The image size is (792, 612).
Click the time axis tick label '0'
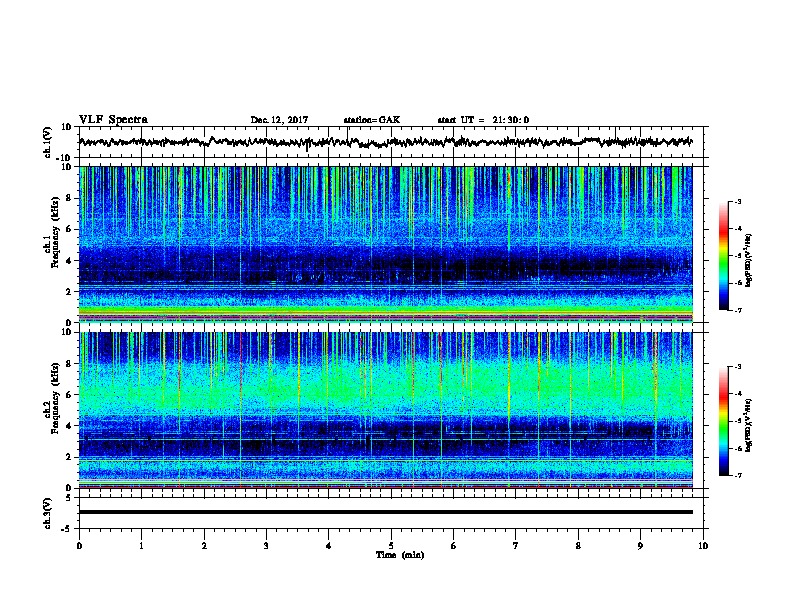[x=79, y=546]
